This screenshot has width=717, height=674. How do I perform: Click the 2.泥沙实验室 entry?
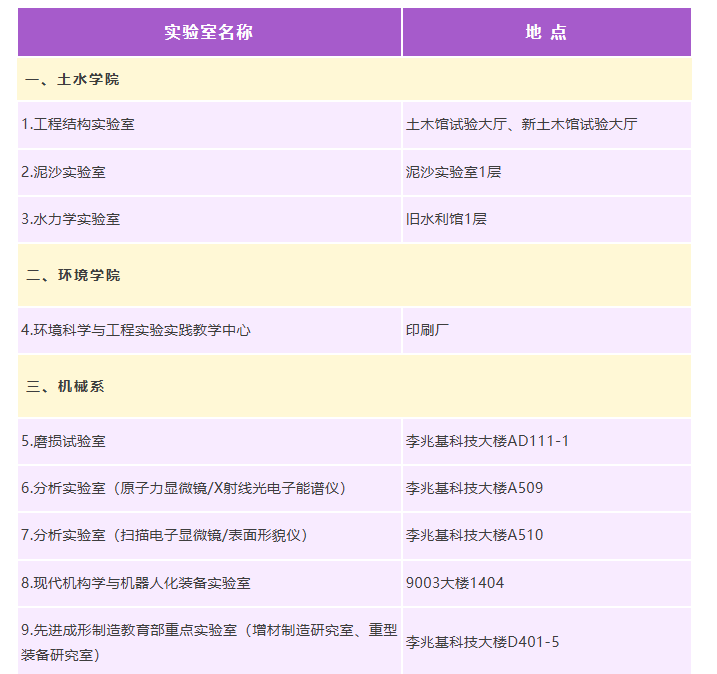point(63,171)
